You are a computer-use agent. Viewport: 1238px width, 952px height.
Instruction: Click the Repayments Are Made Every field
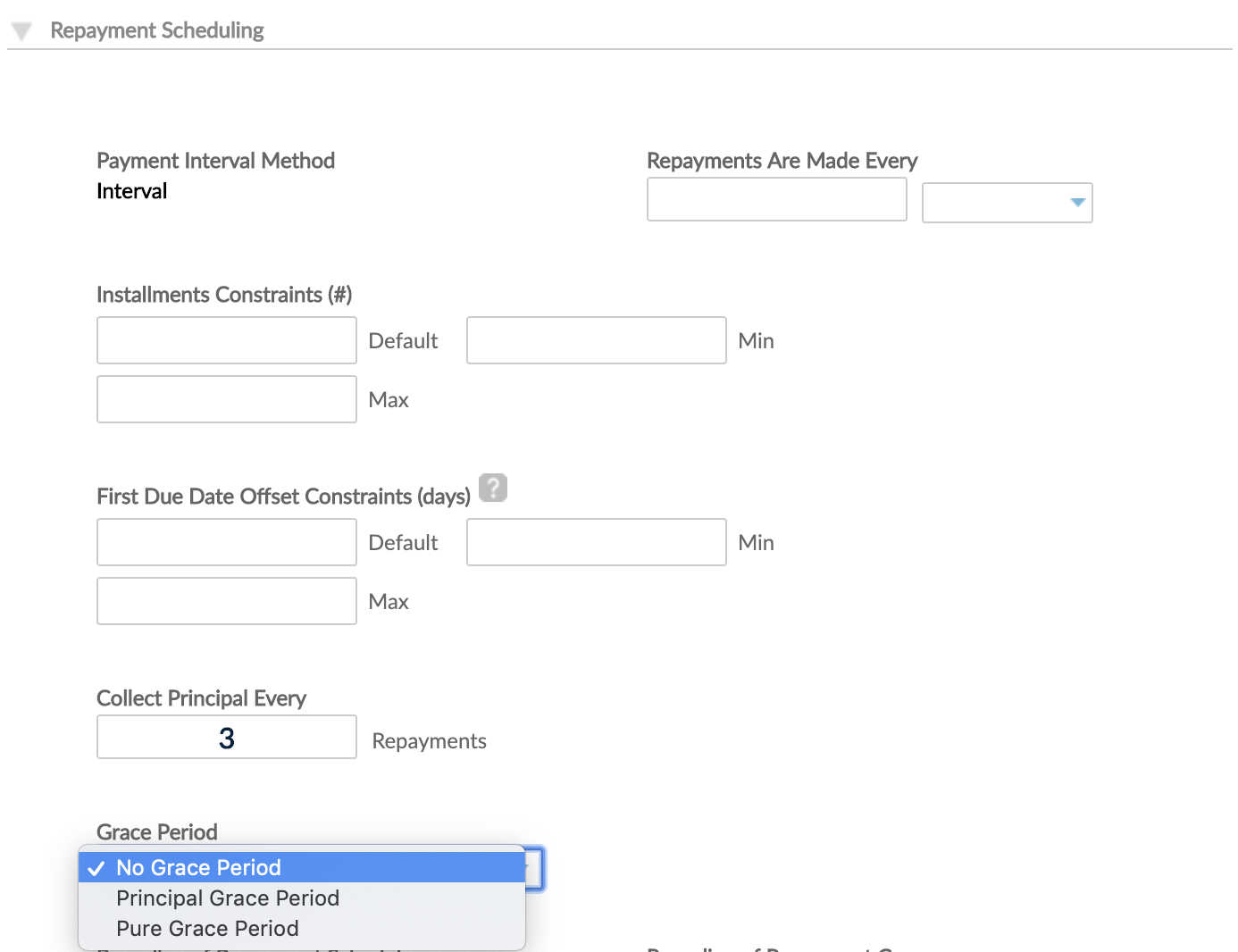[776, 199]
